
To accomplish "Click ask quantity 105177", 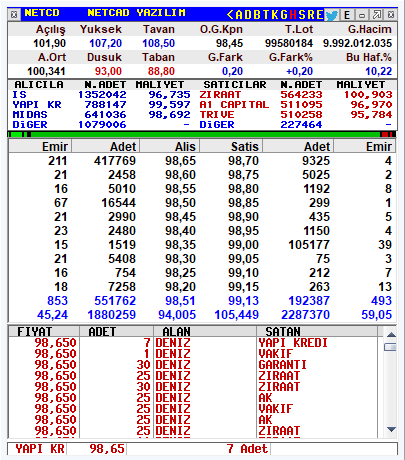I will coord(309,245).
